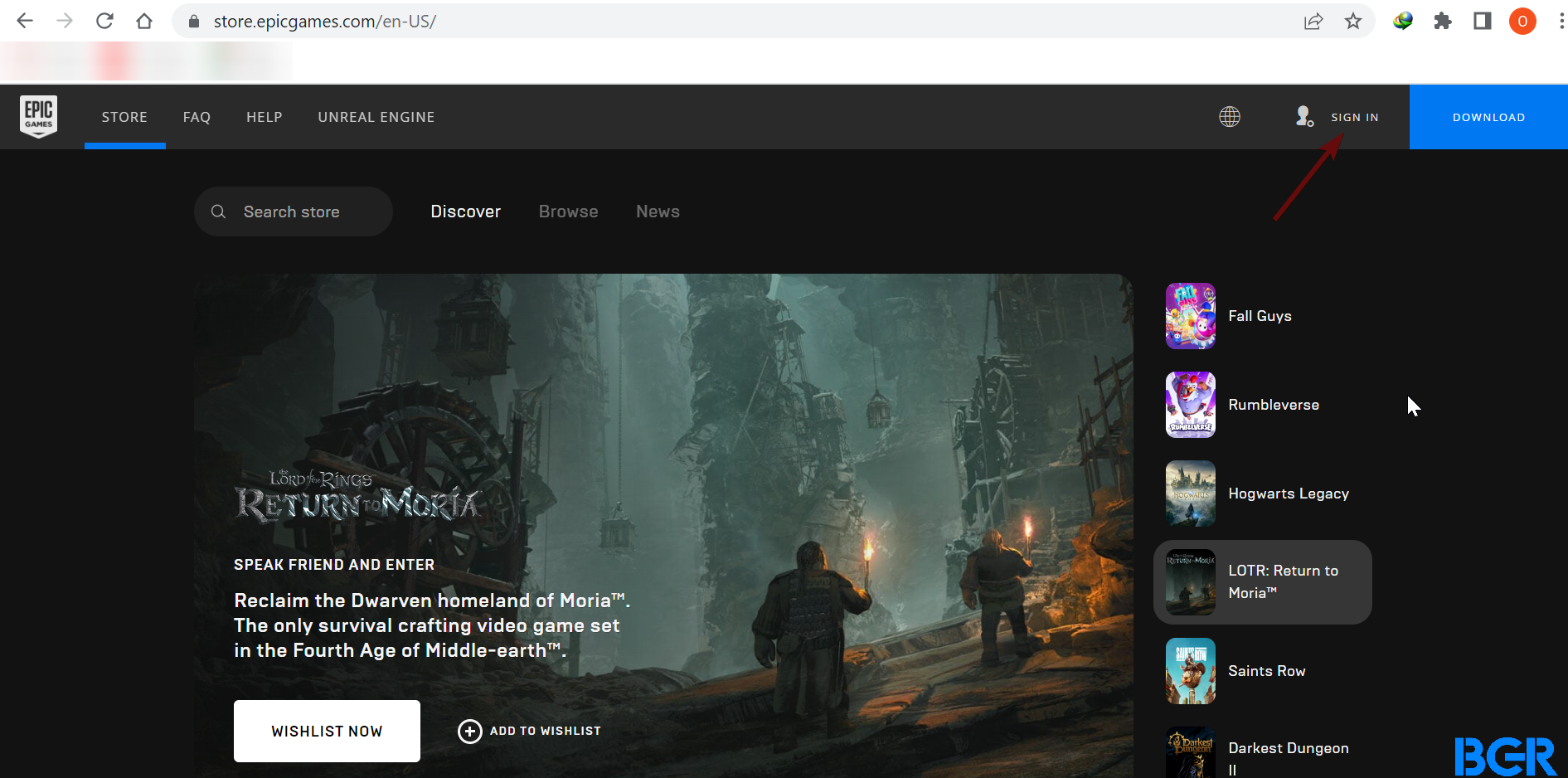The image size is (1568, 778).
Task: Focus the Search store field
Action: tap(293, 212)
